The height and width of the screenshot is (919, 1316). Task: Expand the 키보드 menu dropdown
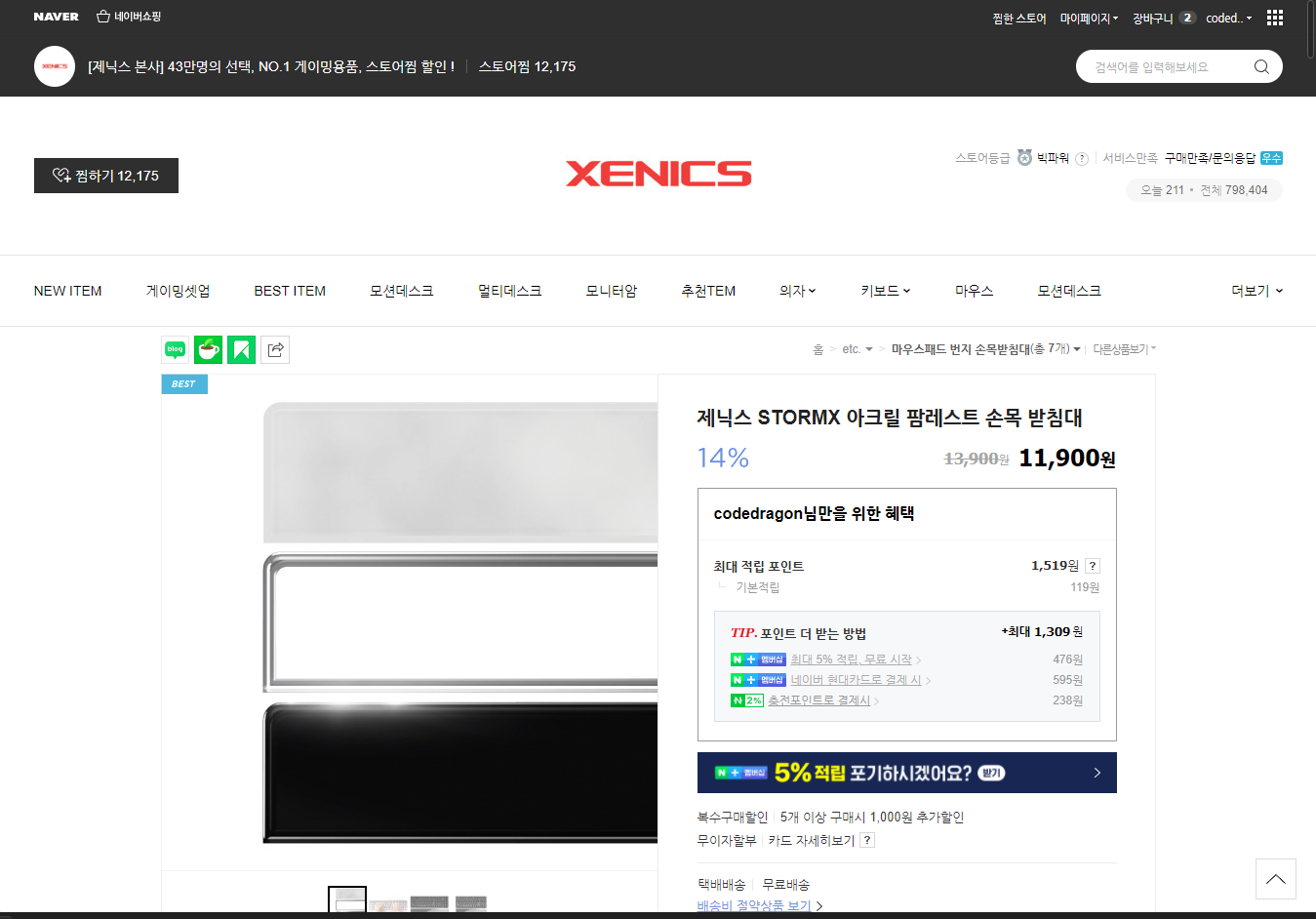point(885,291)
